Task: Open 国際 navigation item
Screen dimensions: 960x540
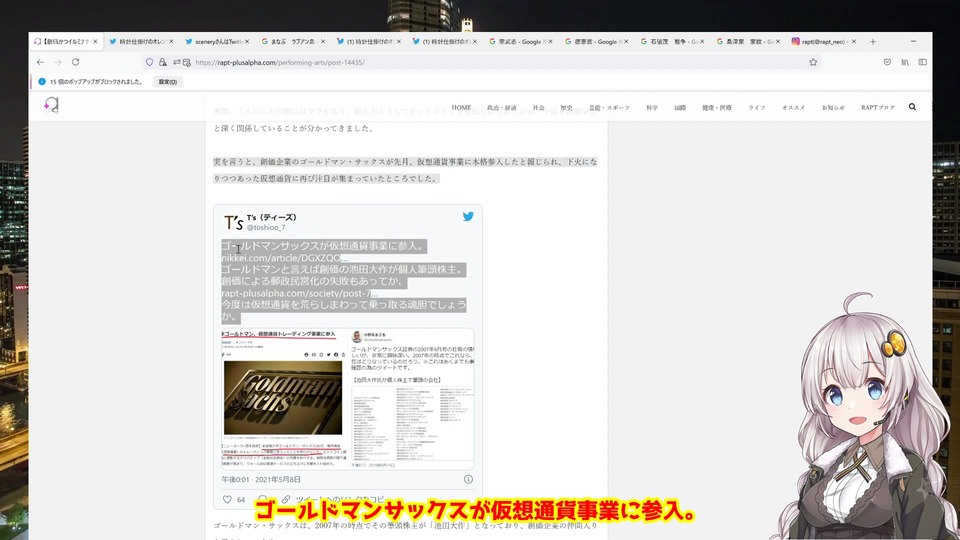Action: (680, 107)
